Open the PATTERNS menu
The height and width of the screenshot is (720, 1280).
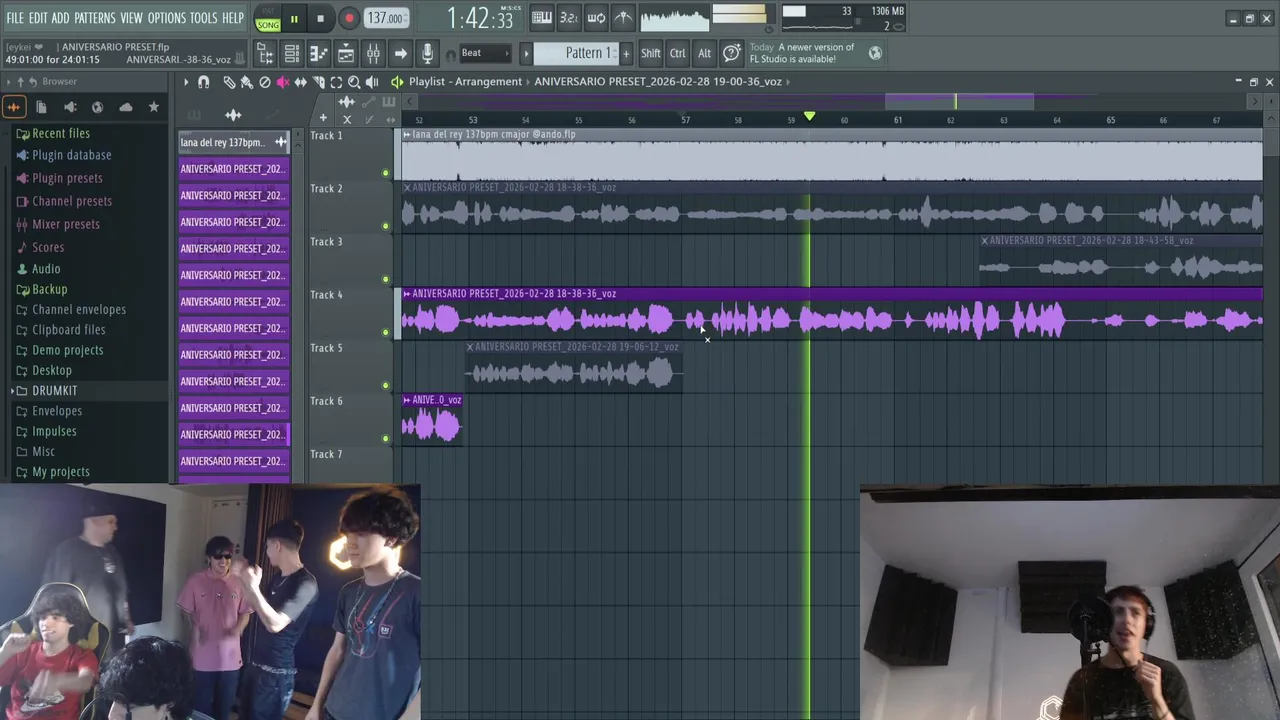pyautogui.click(x=95, y=18)
